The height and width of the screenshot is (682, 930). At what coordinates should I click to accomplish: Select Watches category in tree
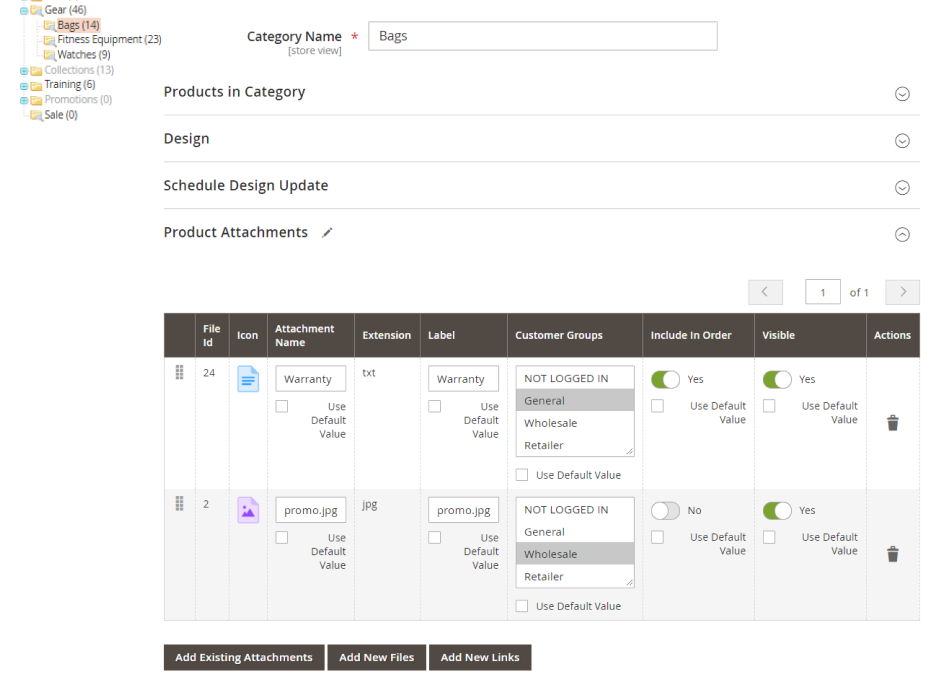[83, 55]
